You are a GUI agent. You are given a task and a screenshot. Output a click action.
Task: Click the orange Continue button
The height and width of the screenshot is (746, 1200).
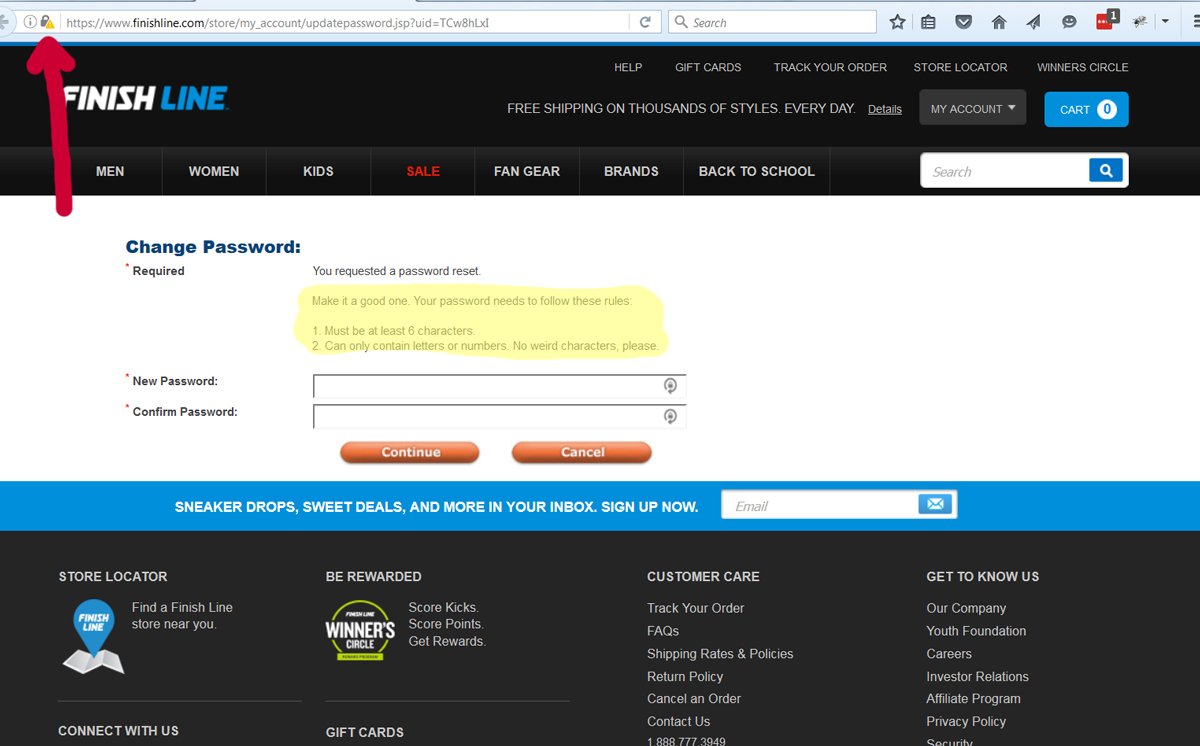[410, 452]
